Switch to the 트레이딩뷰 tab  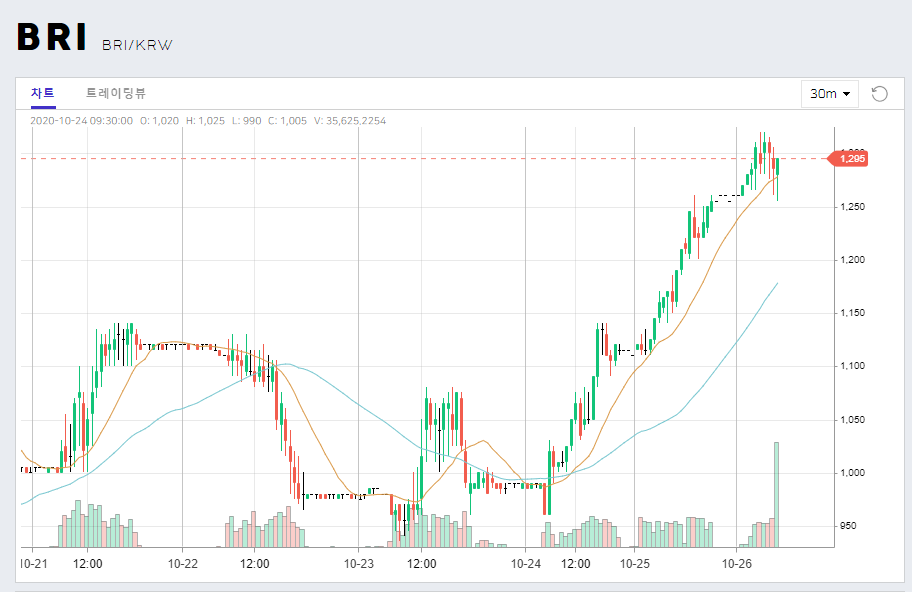click(116, 93)
